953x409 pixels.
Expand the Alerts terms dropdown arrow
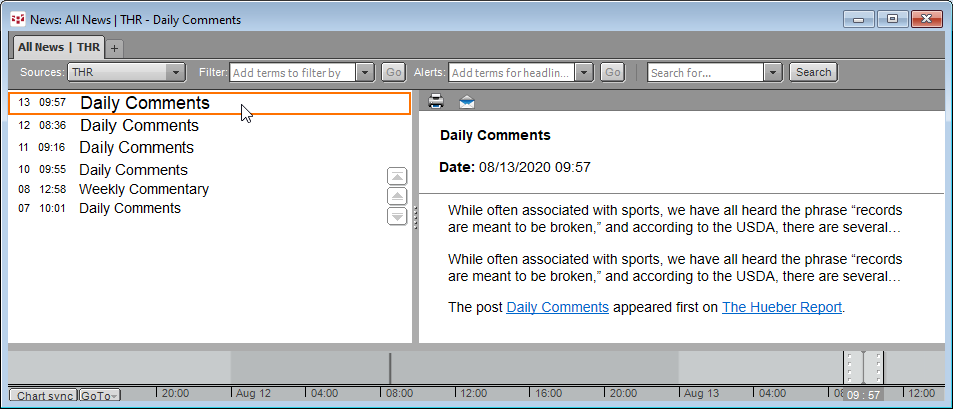coord(583,72)
